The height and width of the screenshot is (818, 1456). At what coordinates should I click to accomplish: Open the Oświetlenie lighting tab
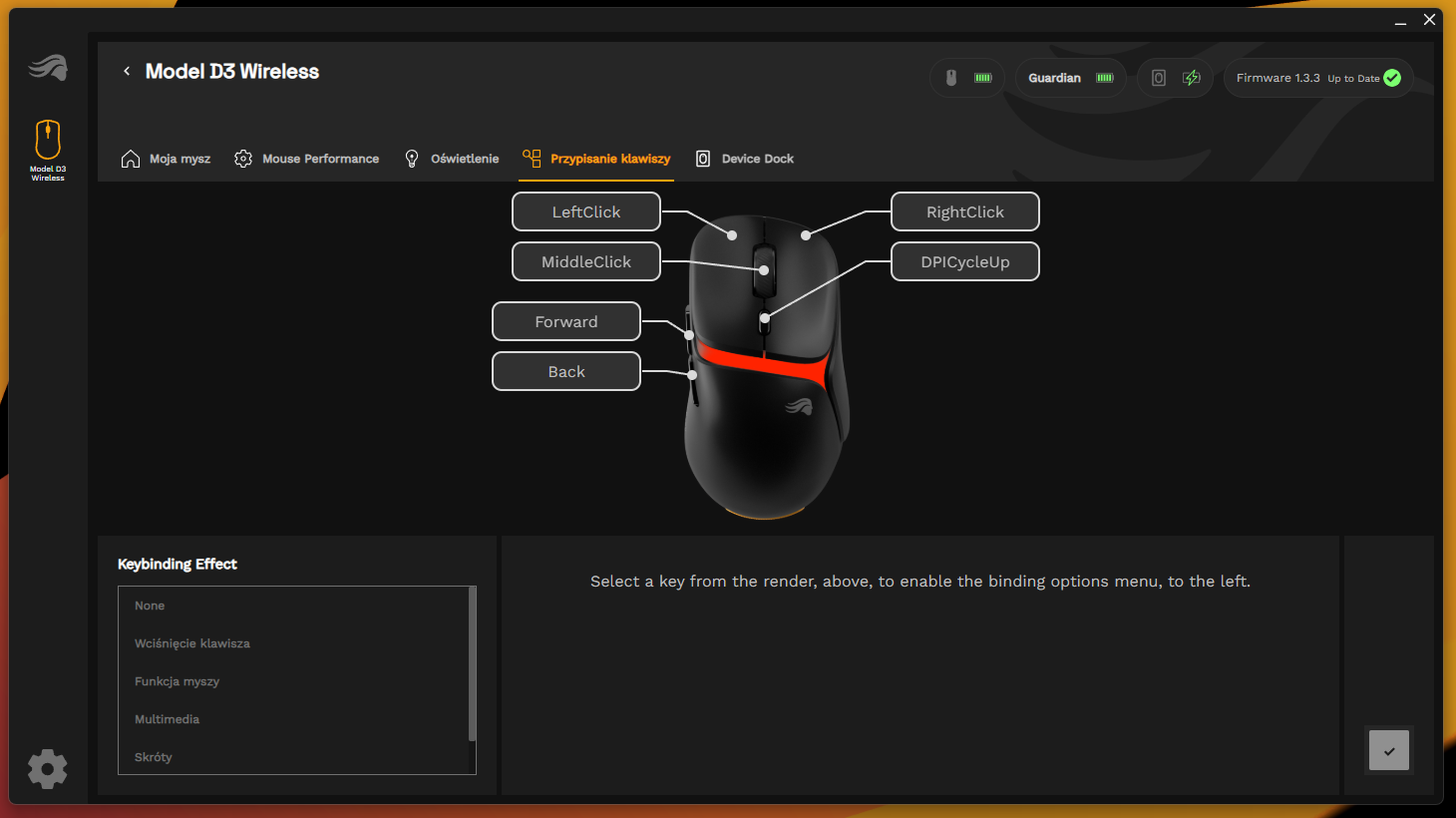click(452, 159)
